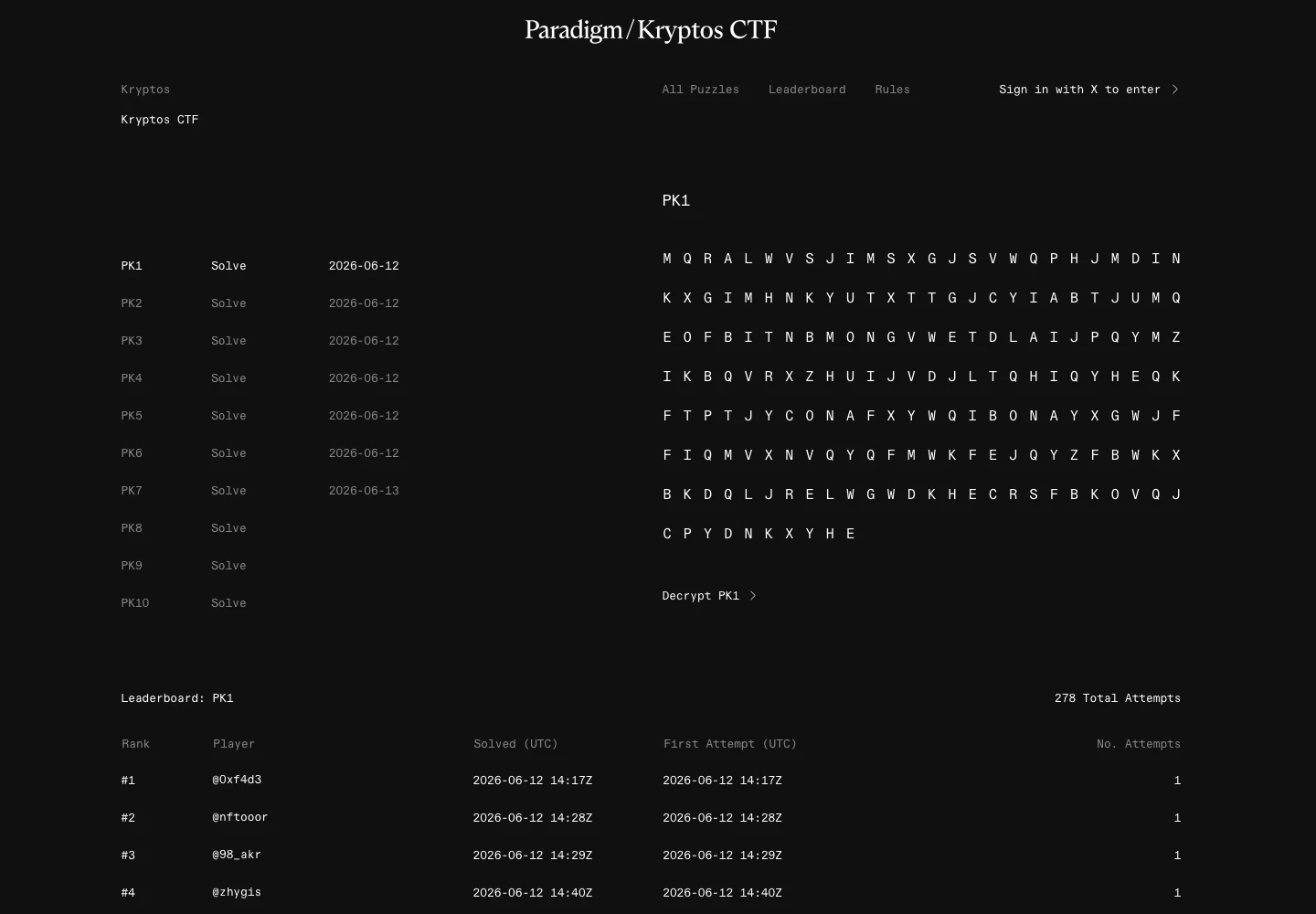Screen dimensions: 1316x914
Task: Click the Leaderboard: PK1 heading
Action: point(177,698)
